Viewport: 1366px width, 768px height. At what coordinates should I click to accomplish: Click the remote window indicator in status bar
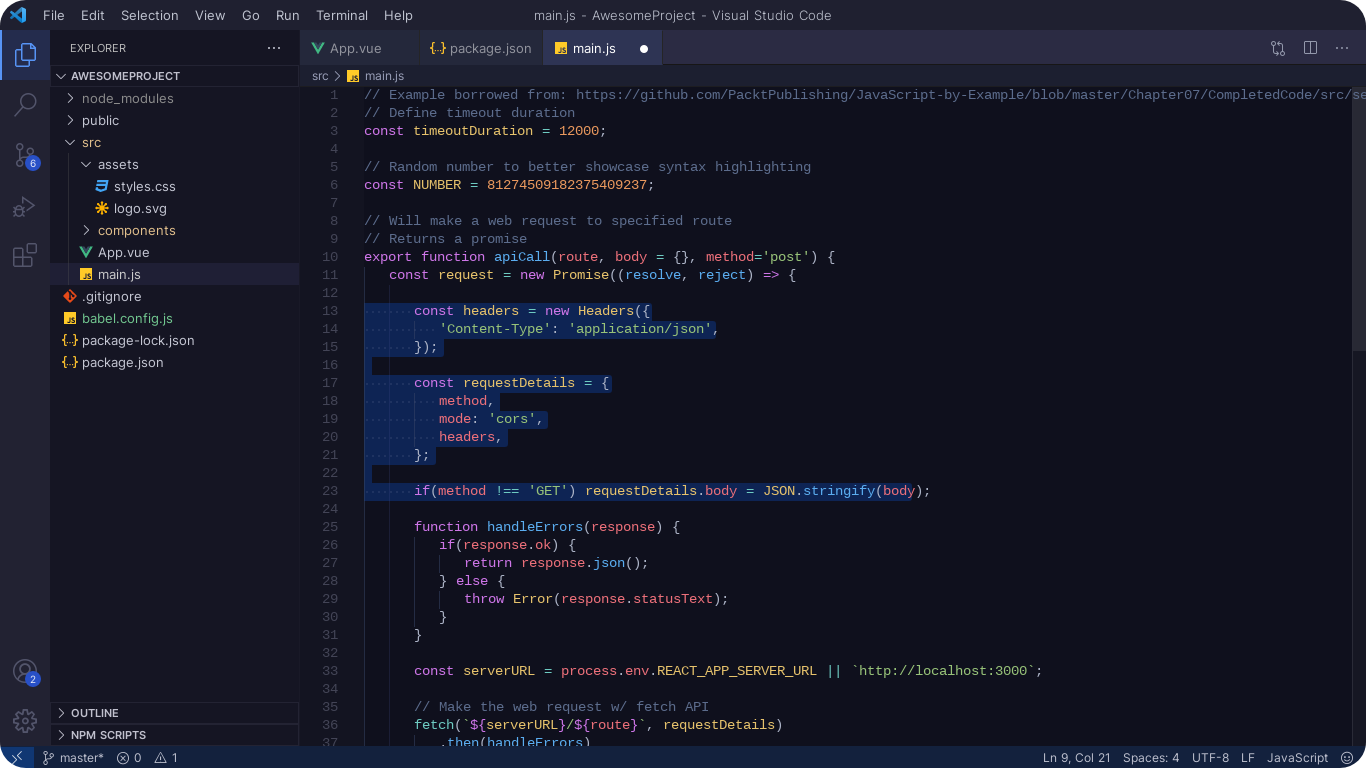17,757
